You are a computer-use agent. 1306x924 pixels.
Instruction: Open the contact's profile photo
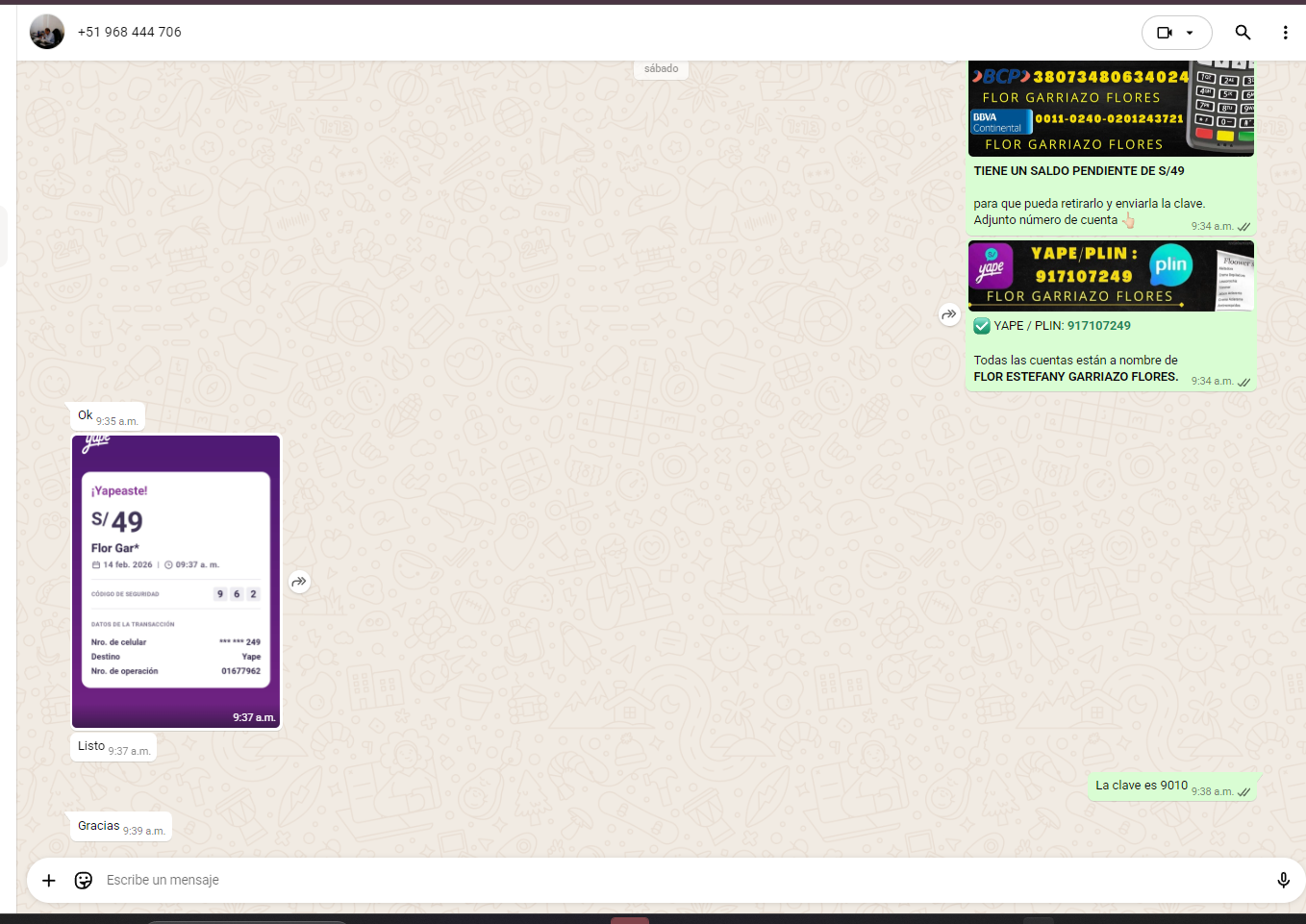[47, 32]
